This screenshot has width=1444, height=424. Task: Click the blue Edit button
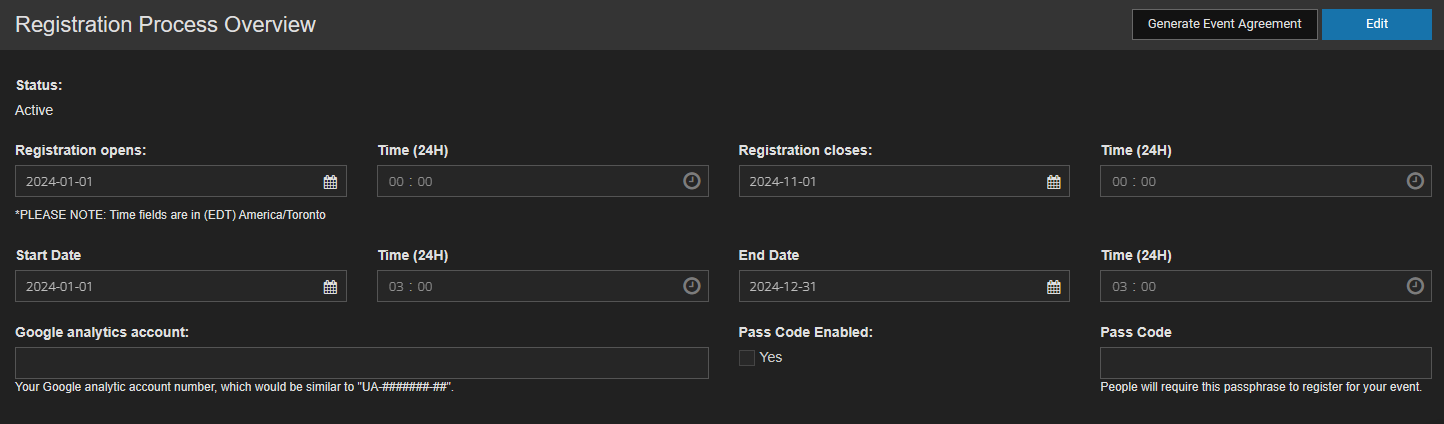(1376, 24)
